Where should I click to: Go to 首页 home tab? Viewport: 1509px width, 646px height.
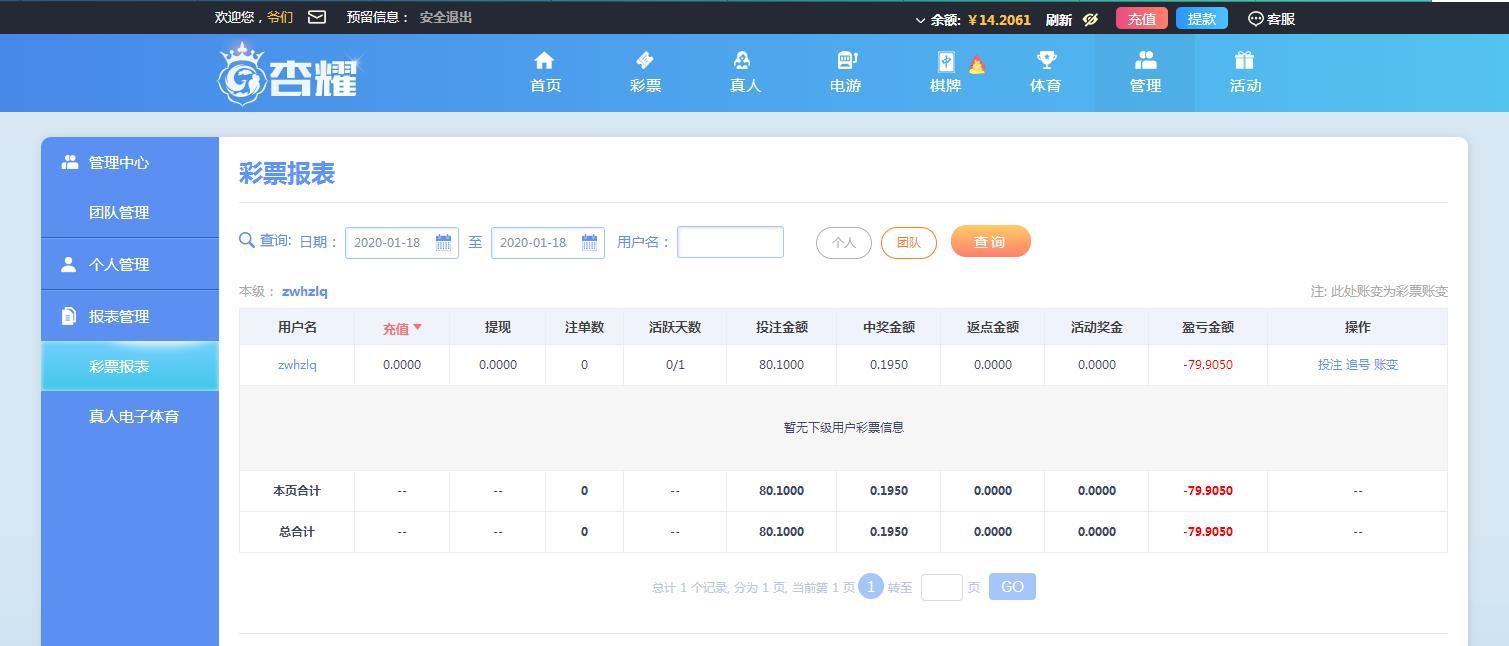coord(545,73)
